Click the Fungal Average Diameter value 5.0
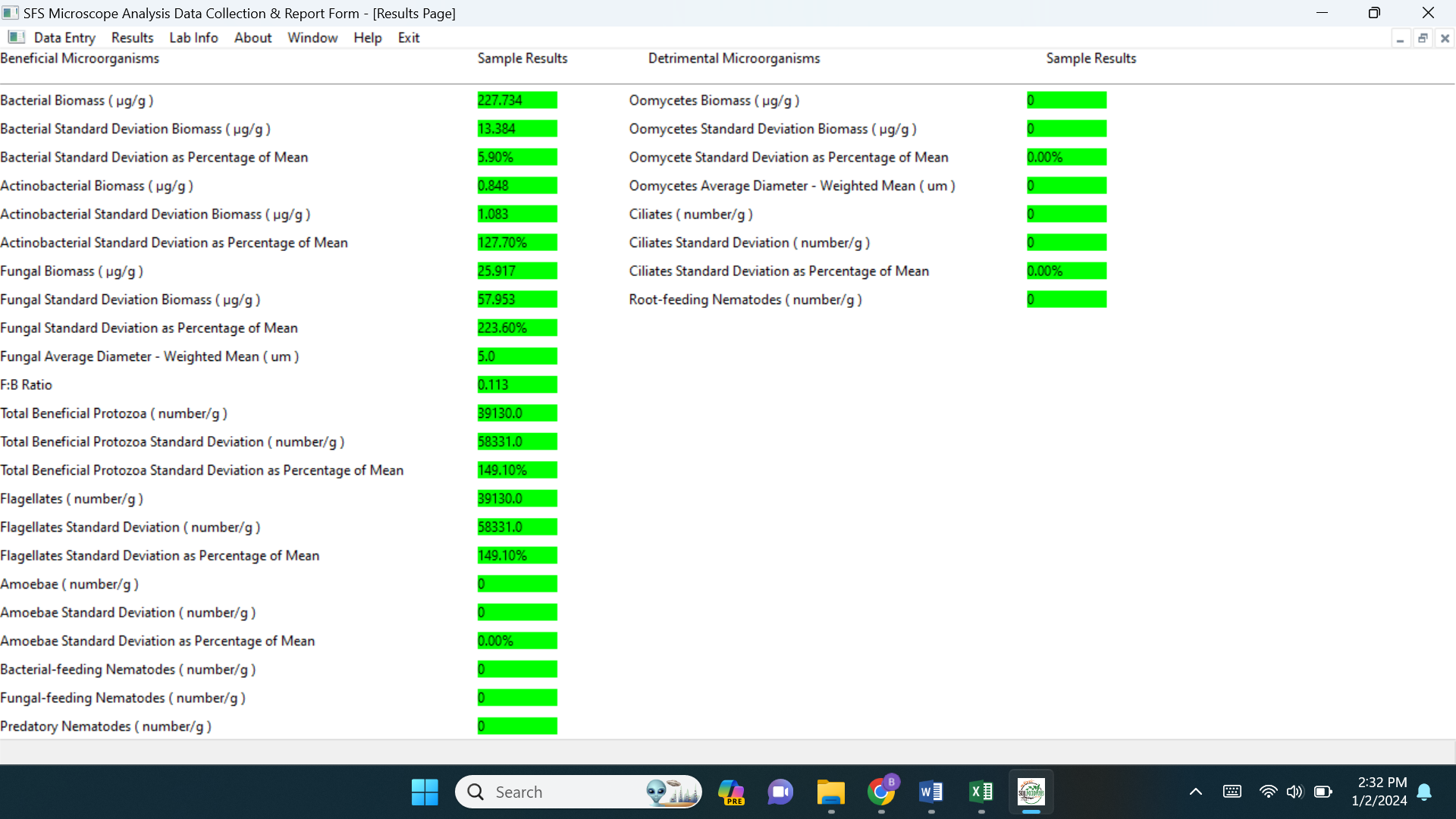 coord(517,356)
